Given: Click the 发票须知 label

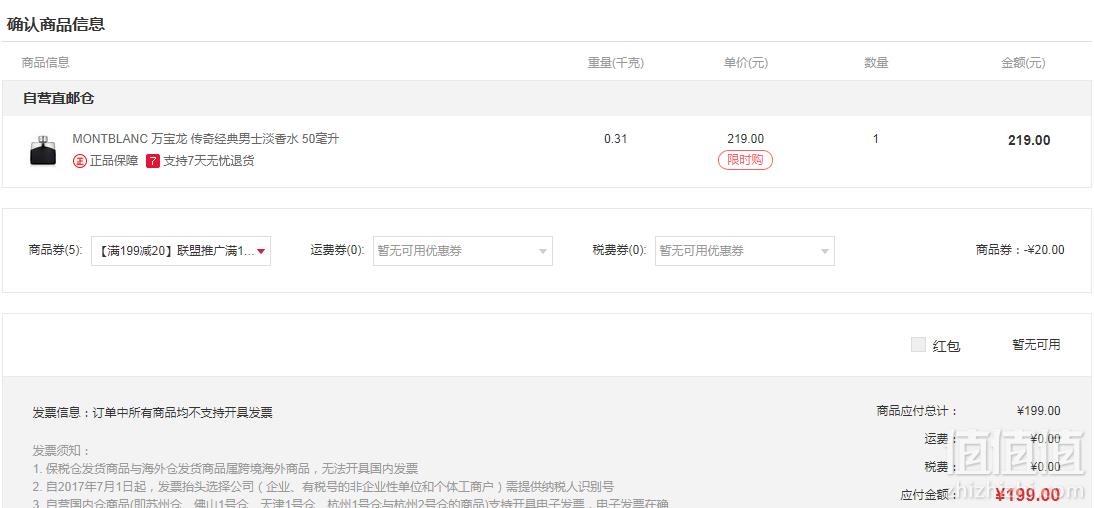Looking at the screenshot, I should click(61, 451).
